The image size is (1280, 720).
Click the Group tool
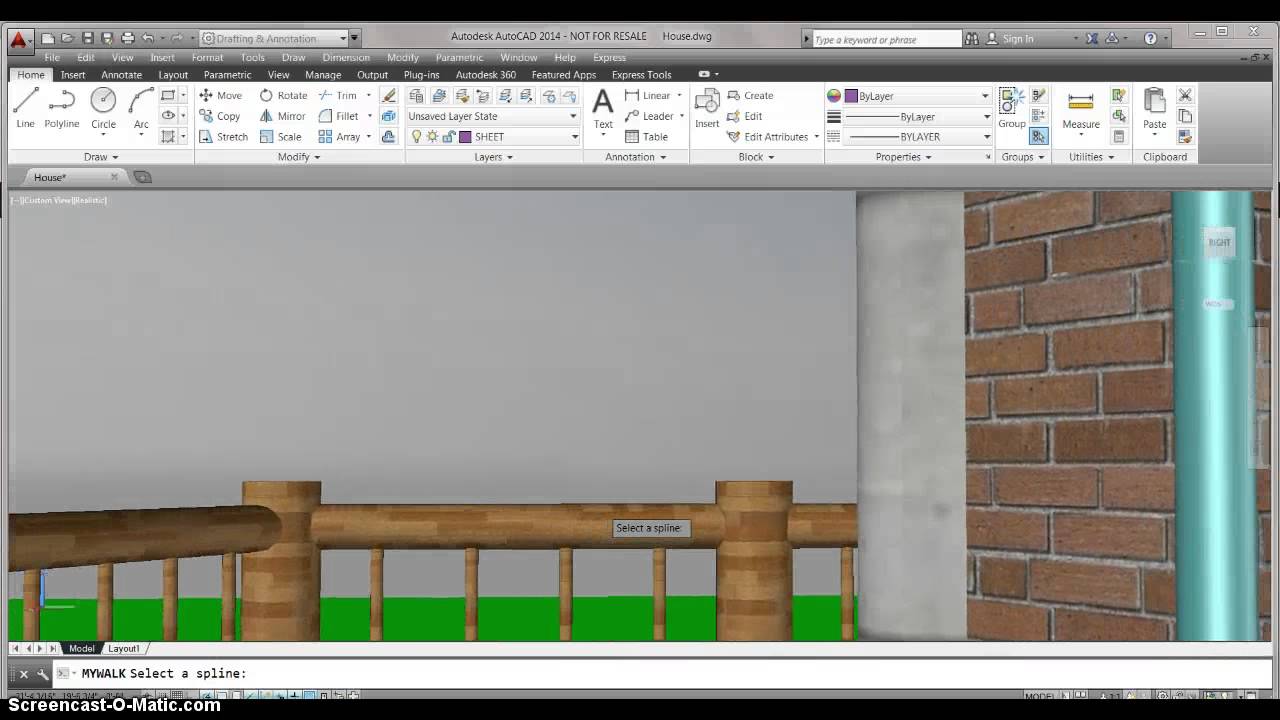point(1011,108)
